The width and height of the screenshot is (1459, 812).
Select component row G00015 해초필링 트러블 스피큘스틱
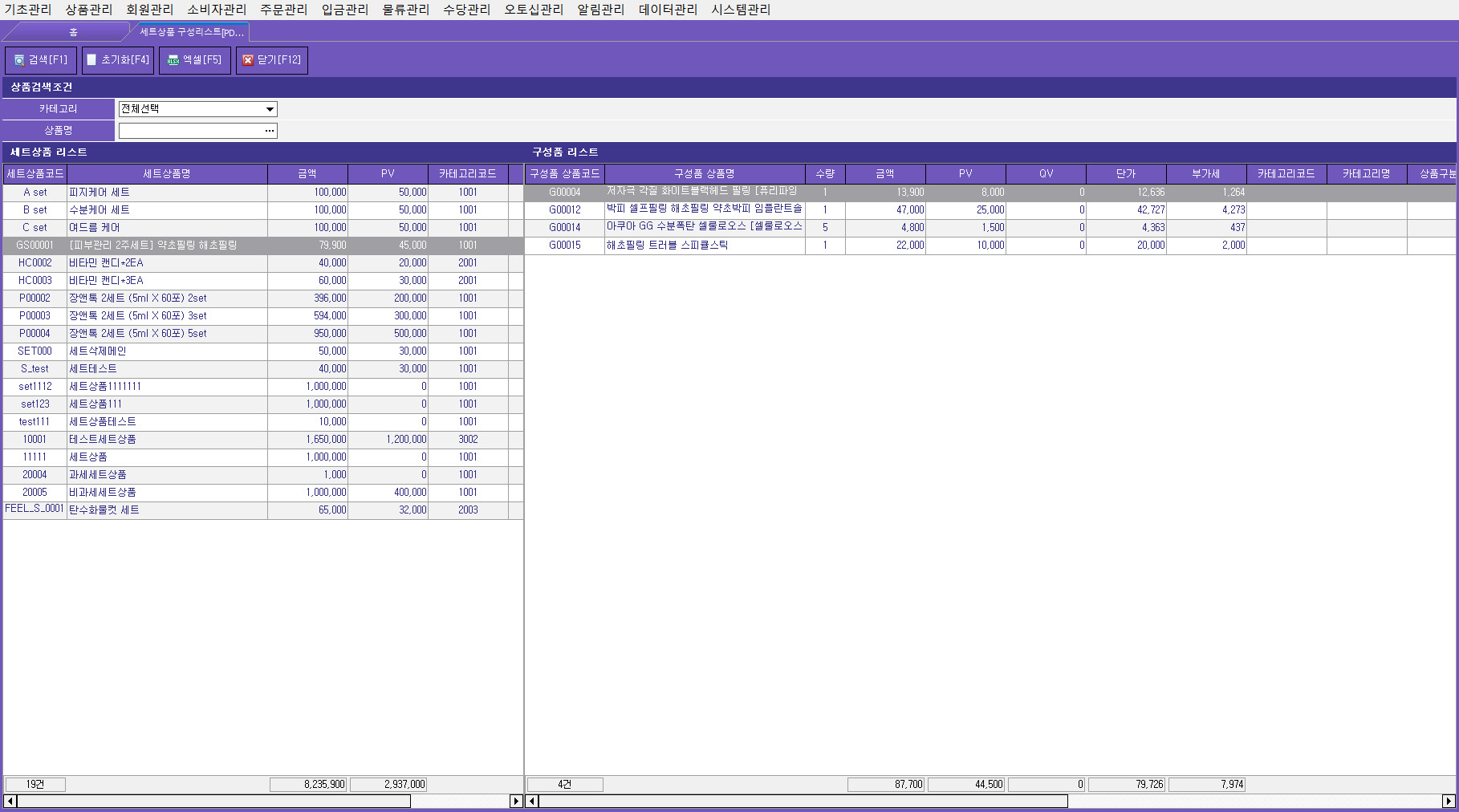click(704, 246)
